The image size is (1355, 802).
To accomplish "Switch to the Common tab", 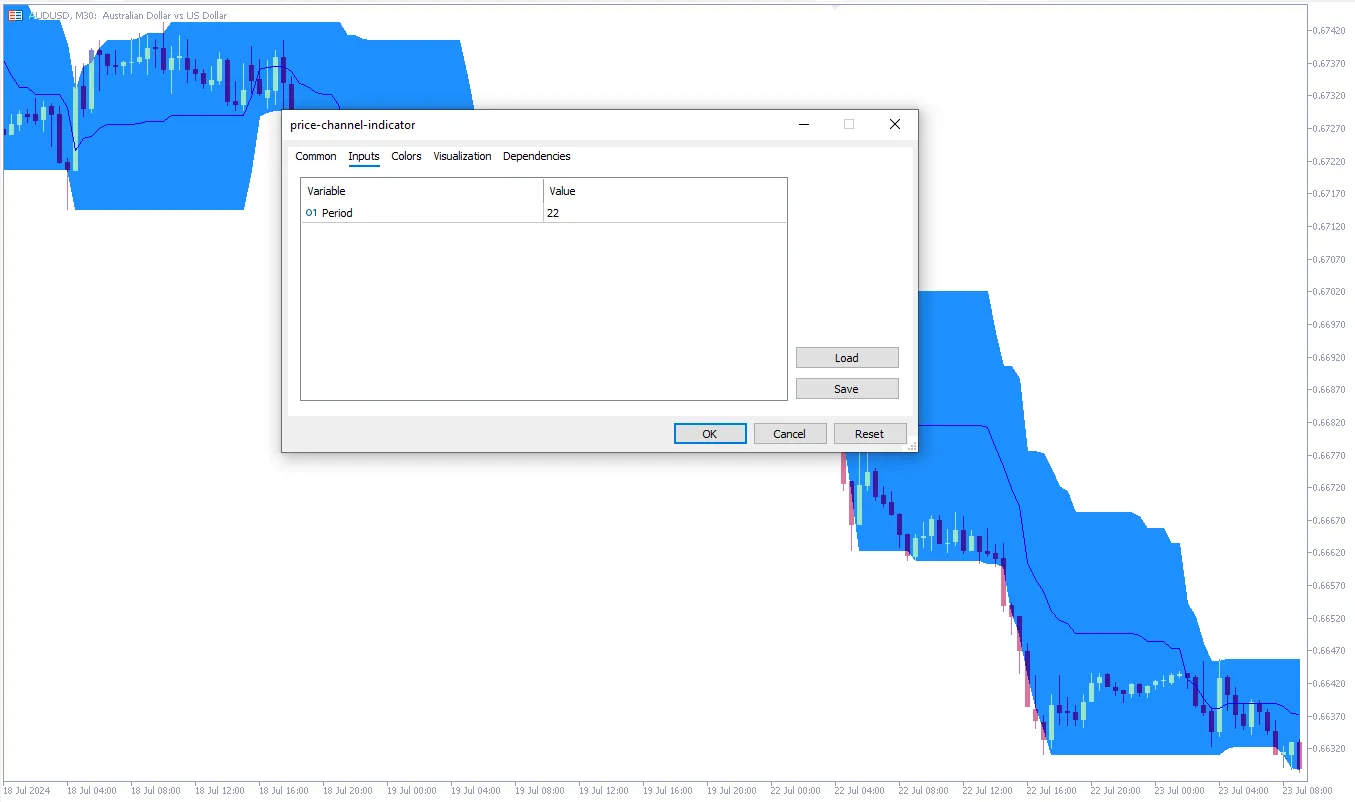I will point(316,157).
